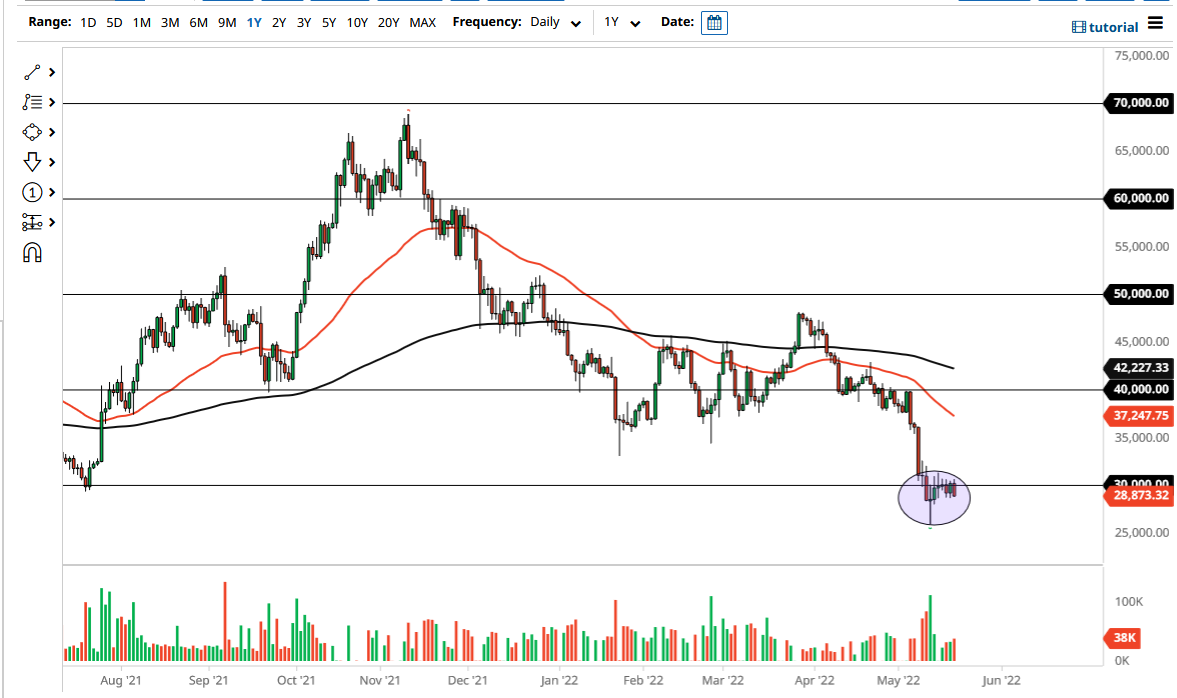Pick the measurement tool in the sidebar
Viewport: 1177px width, 698px height.
click(x=30, y=222)
